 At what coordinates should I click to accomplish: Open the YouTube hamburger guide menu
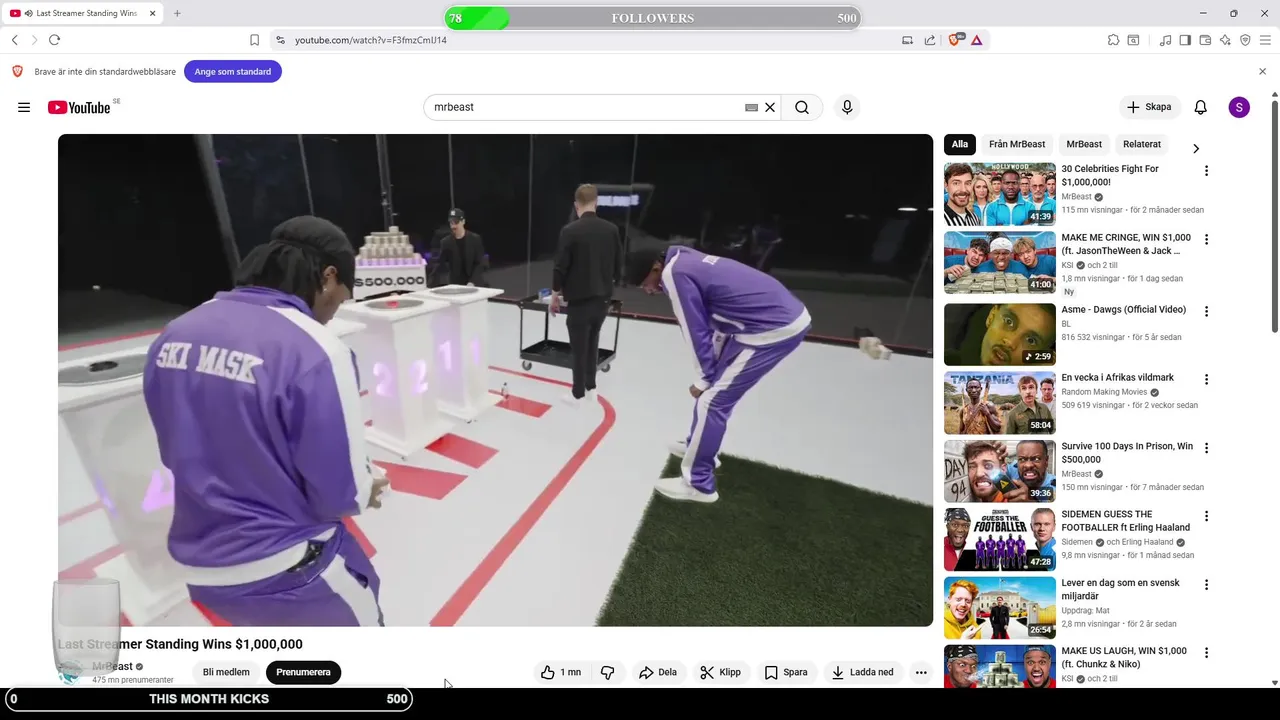(x=24, y=107)
